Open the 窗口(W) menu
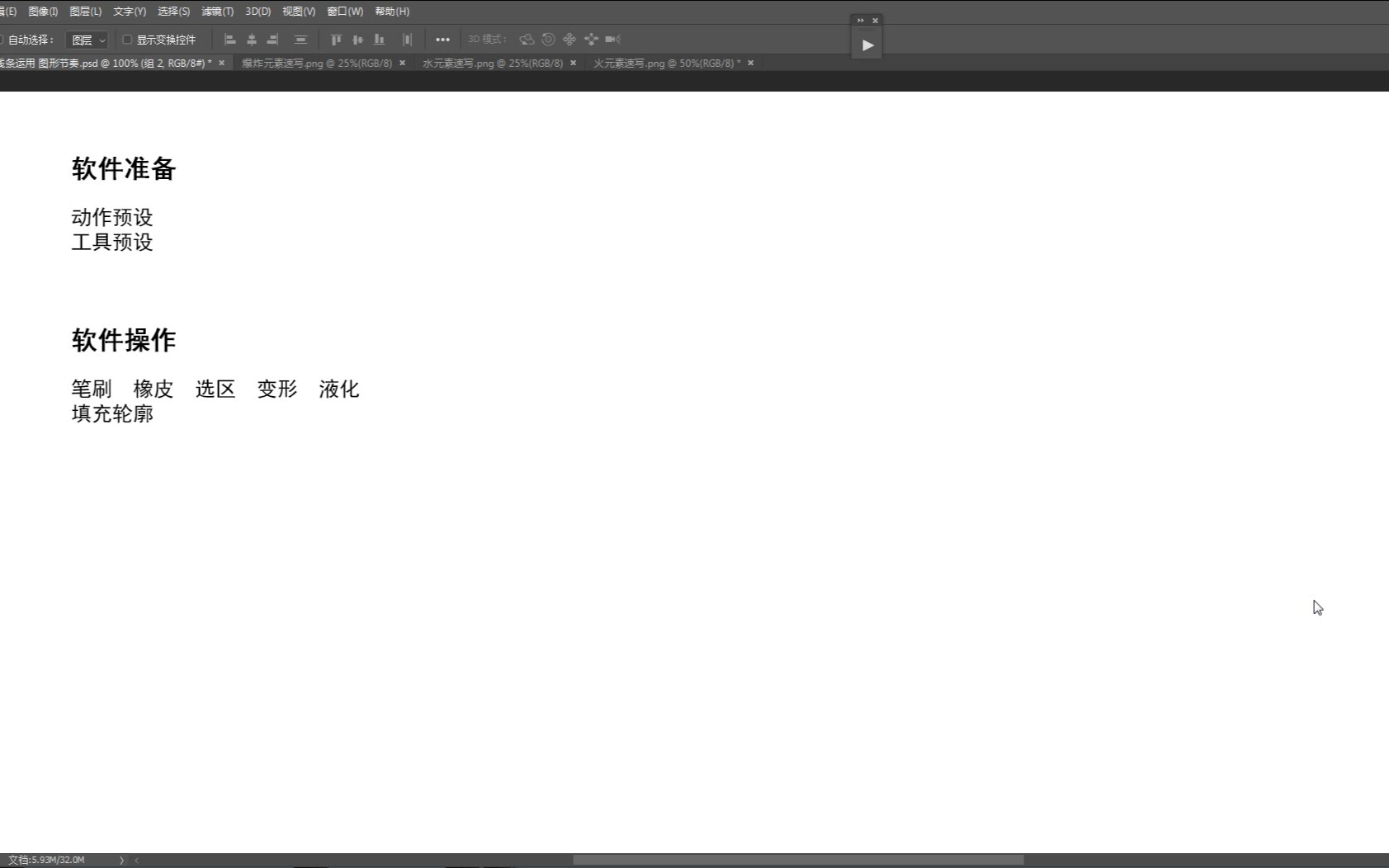1389x868 pixels. (344, 12)
